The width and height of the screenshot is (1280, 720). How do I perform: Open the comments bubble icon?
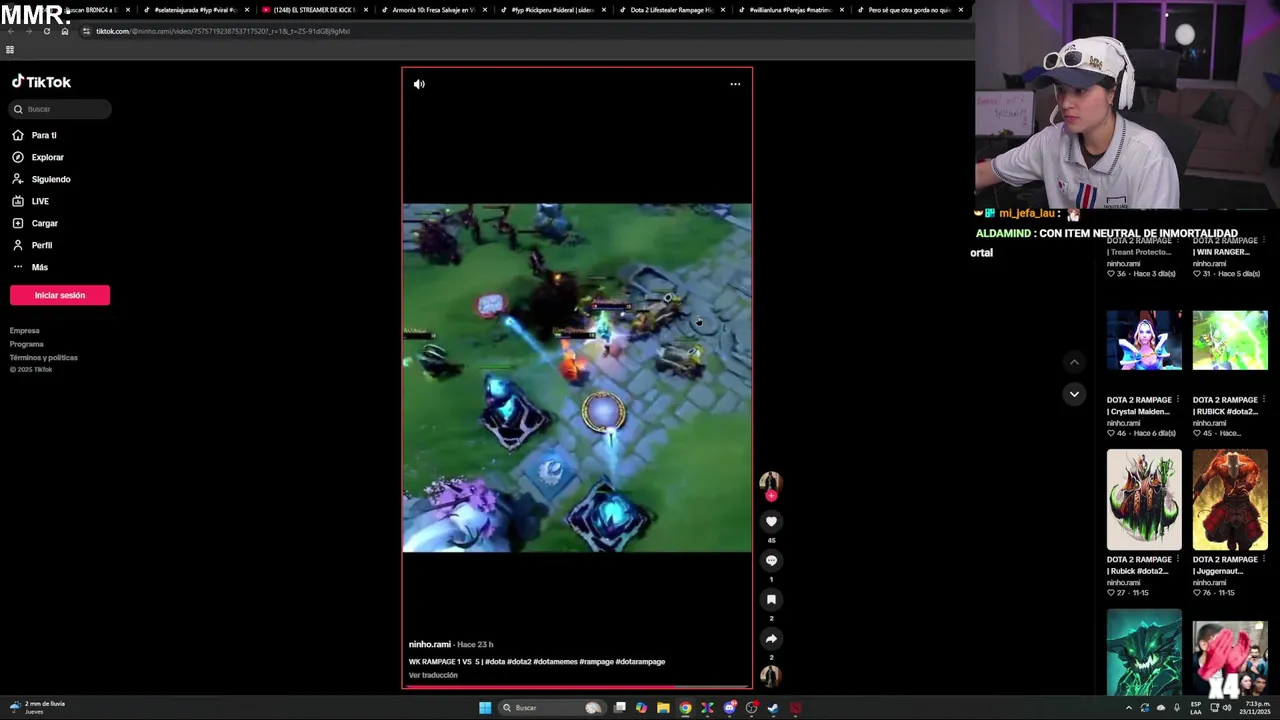click(x=771, y=560)
